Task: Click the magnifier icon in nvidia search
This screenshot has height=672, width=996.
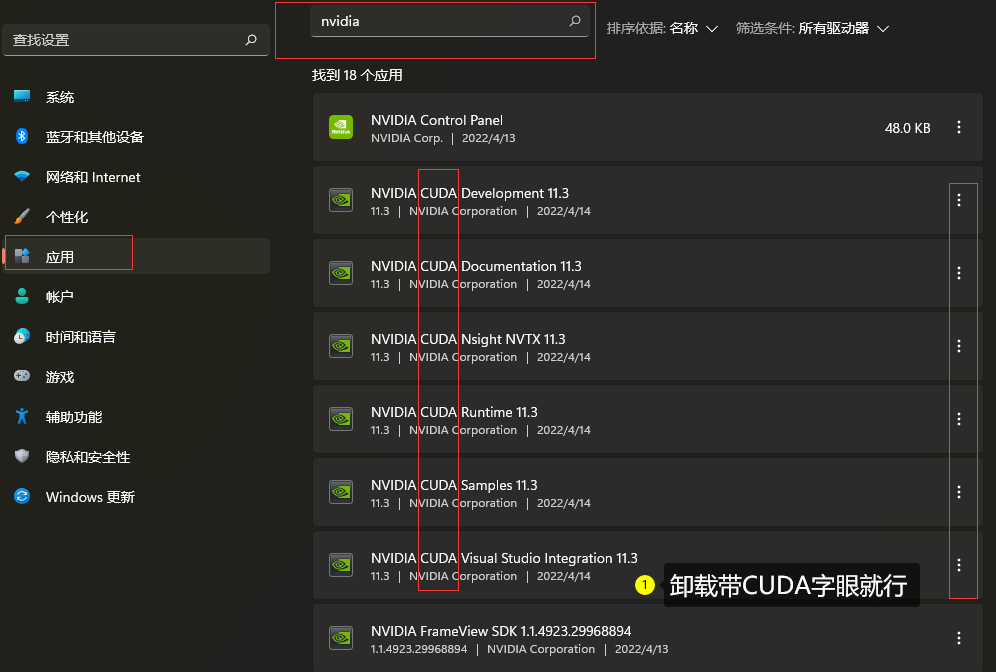Action: pyautogui.click(x=575, y=21)
